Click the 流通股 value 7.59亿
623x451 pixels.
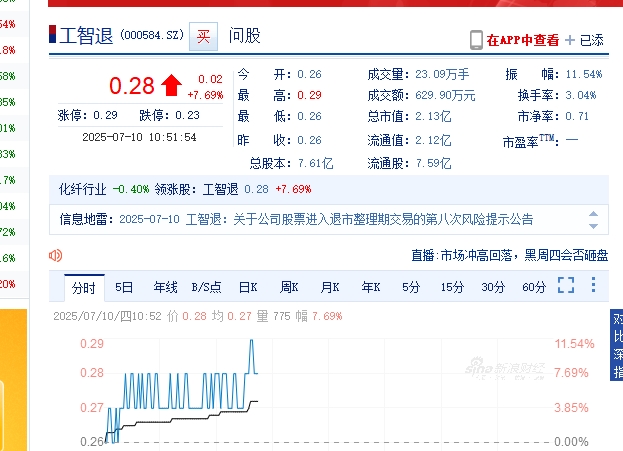(433, 163)
